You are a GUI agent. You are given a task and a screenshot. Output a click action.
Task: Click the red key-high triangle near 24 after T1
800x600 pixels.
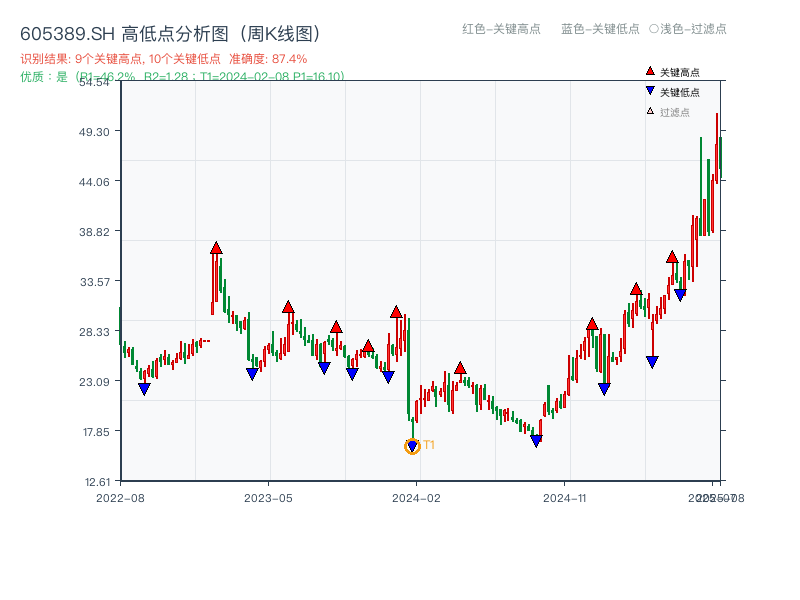[460, 368]
